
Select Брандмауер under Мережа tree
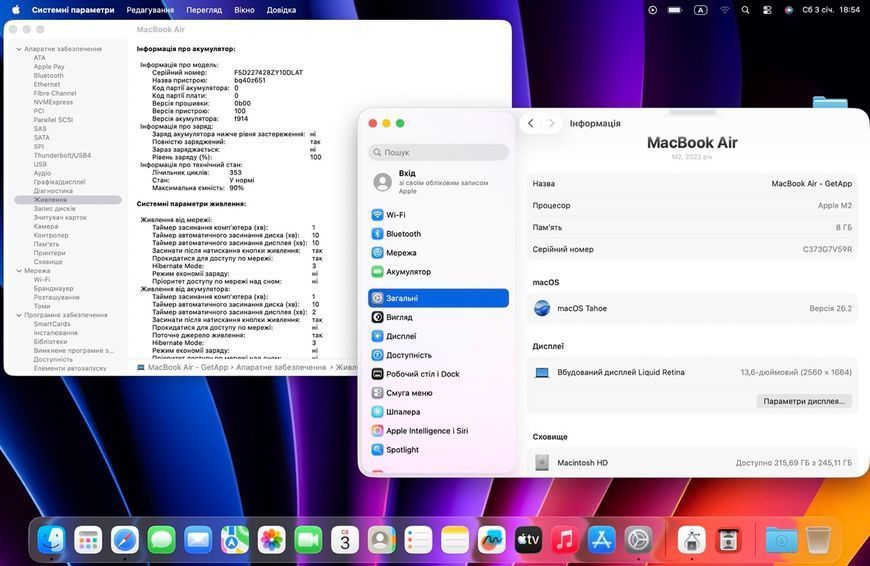(x=53, y=289)
